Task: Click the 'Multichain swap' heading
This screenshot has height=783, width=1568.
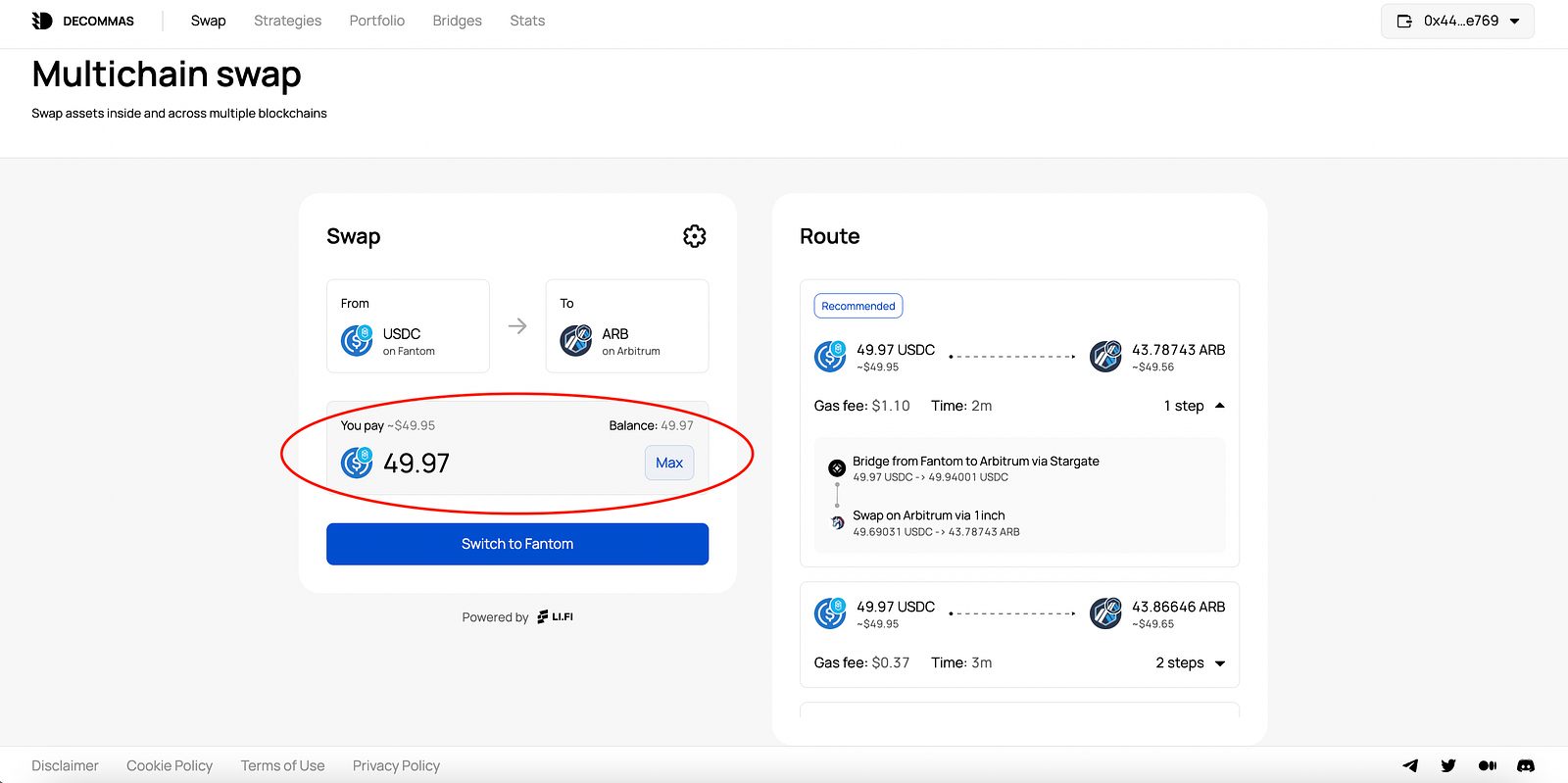Action: coord(167,74)
